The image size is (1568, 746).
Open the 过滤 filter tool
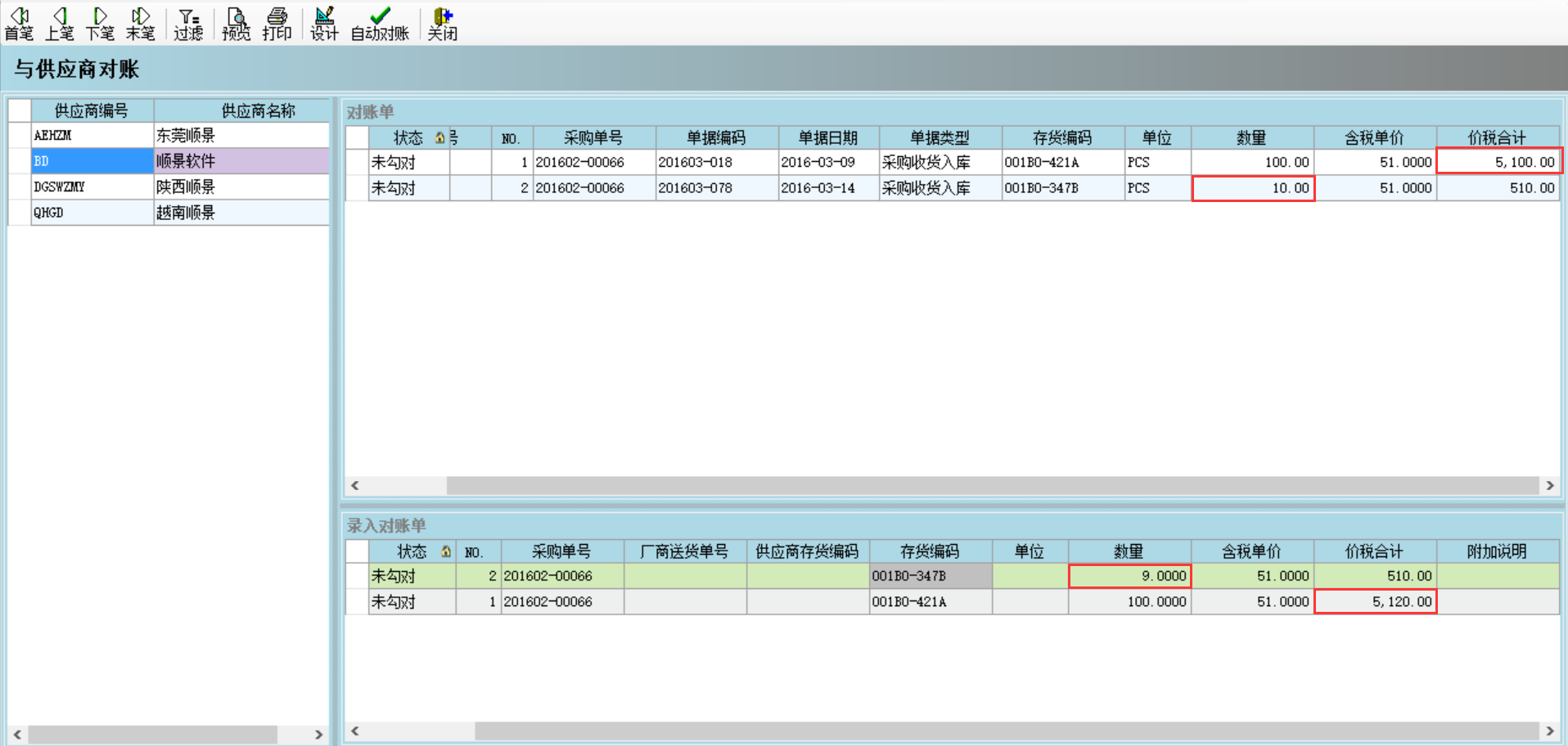pyautogui.click(x=188, y=24)
